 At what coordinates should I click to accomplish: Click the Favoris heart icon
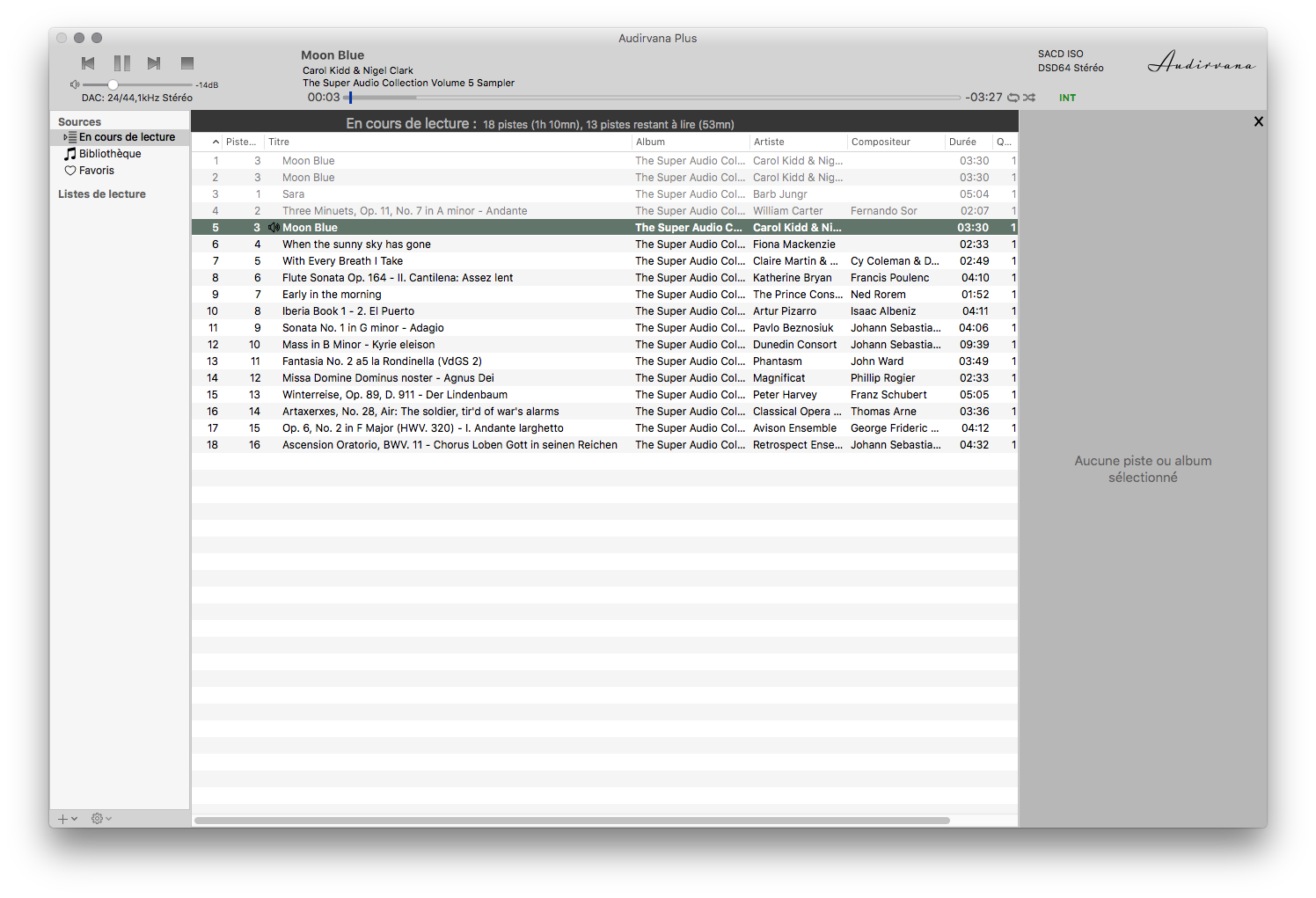coord(70,171)
